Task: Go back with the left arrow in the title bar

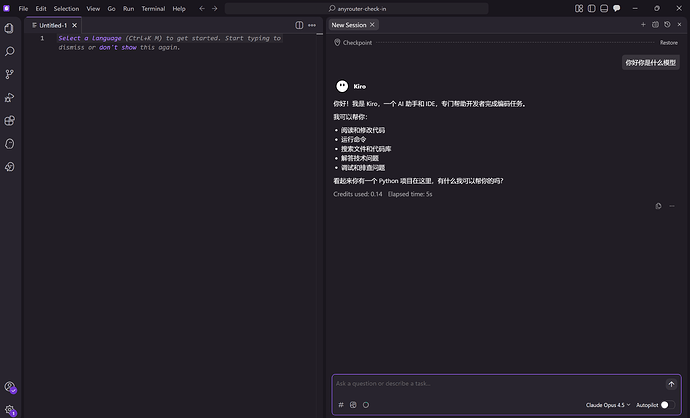Action: (202, 8)
